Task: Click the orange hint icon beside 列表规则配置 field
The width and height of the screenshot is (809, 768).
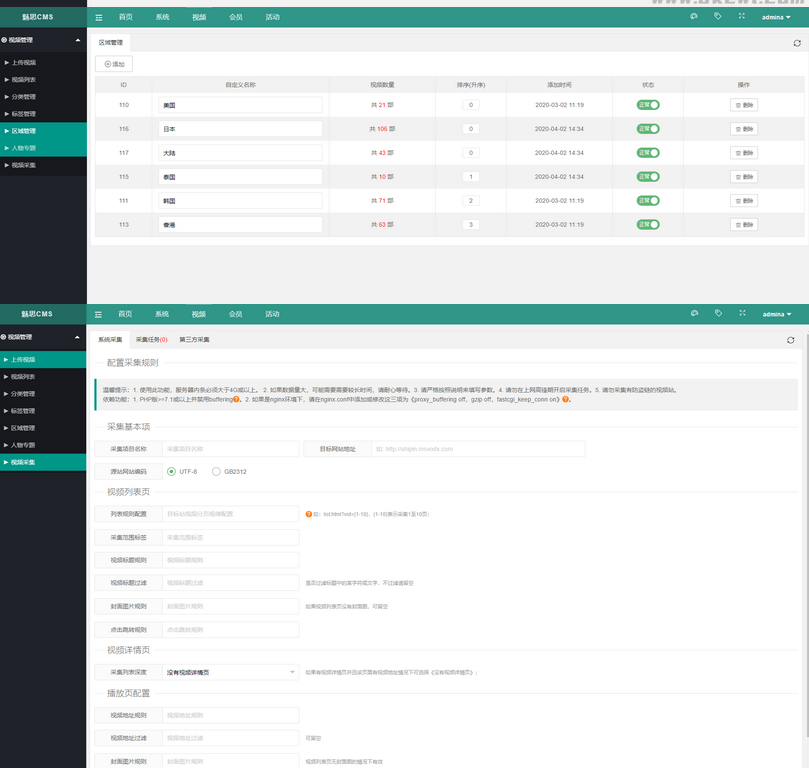Action: pos(309,514)
